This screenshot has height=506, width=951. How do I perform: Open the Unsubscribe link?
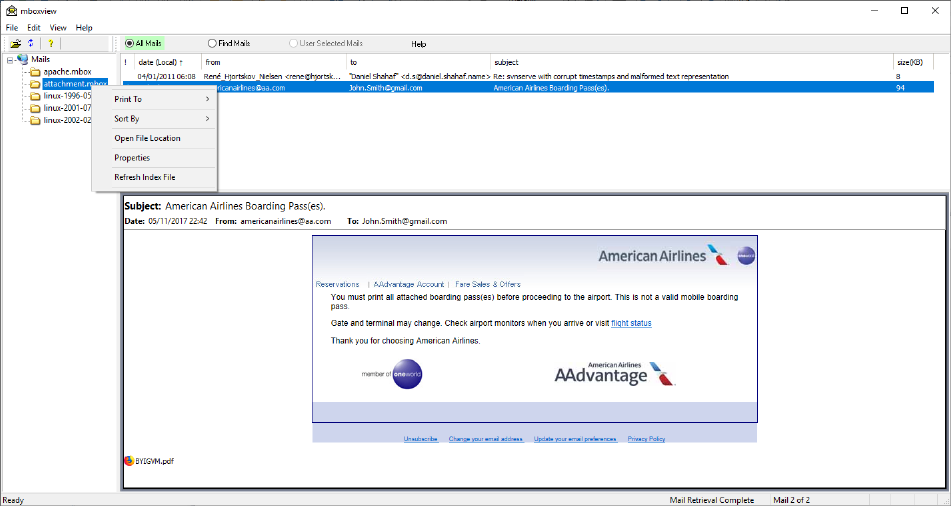[x=420, y=439]
